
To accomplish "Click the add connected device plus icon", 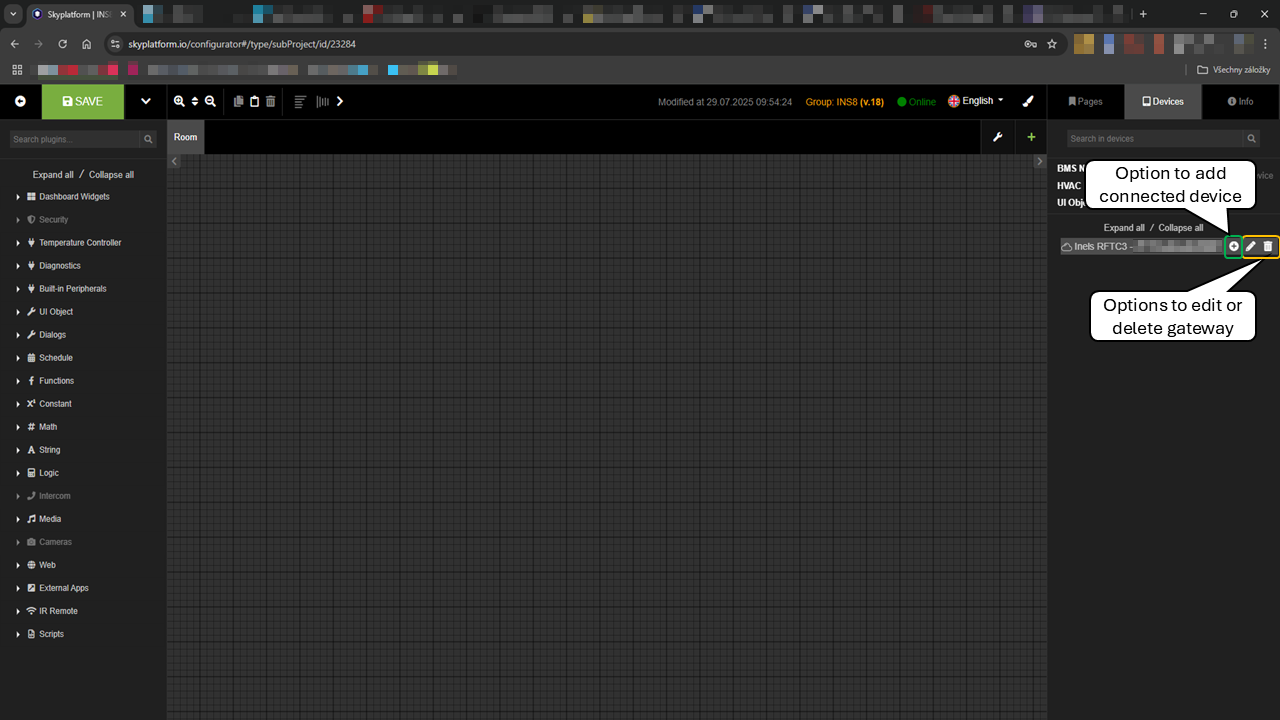I will pyautogui.click(x=1234, y=246).
